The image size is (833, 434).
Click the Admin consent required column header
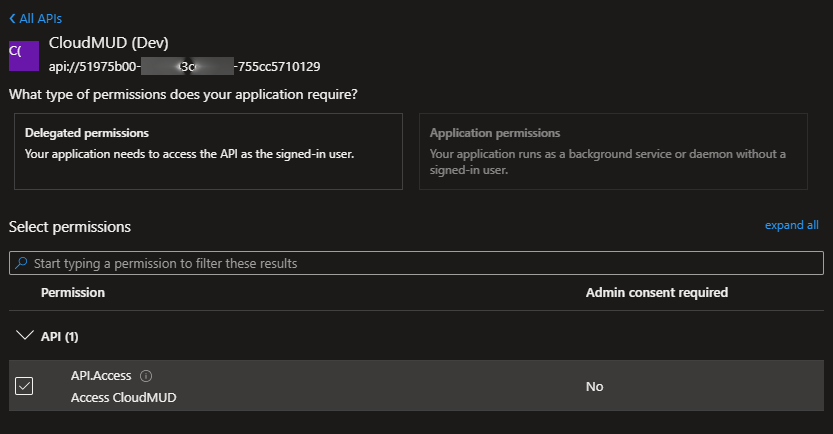657,293
